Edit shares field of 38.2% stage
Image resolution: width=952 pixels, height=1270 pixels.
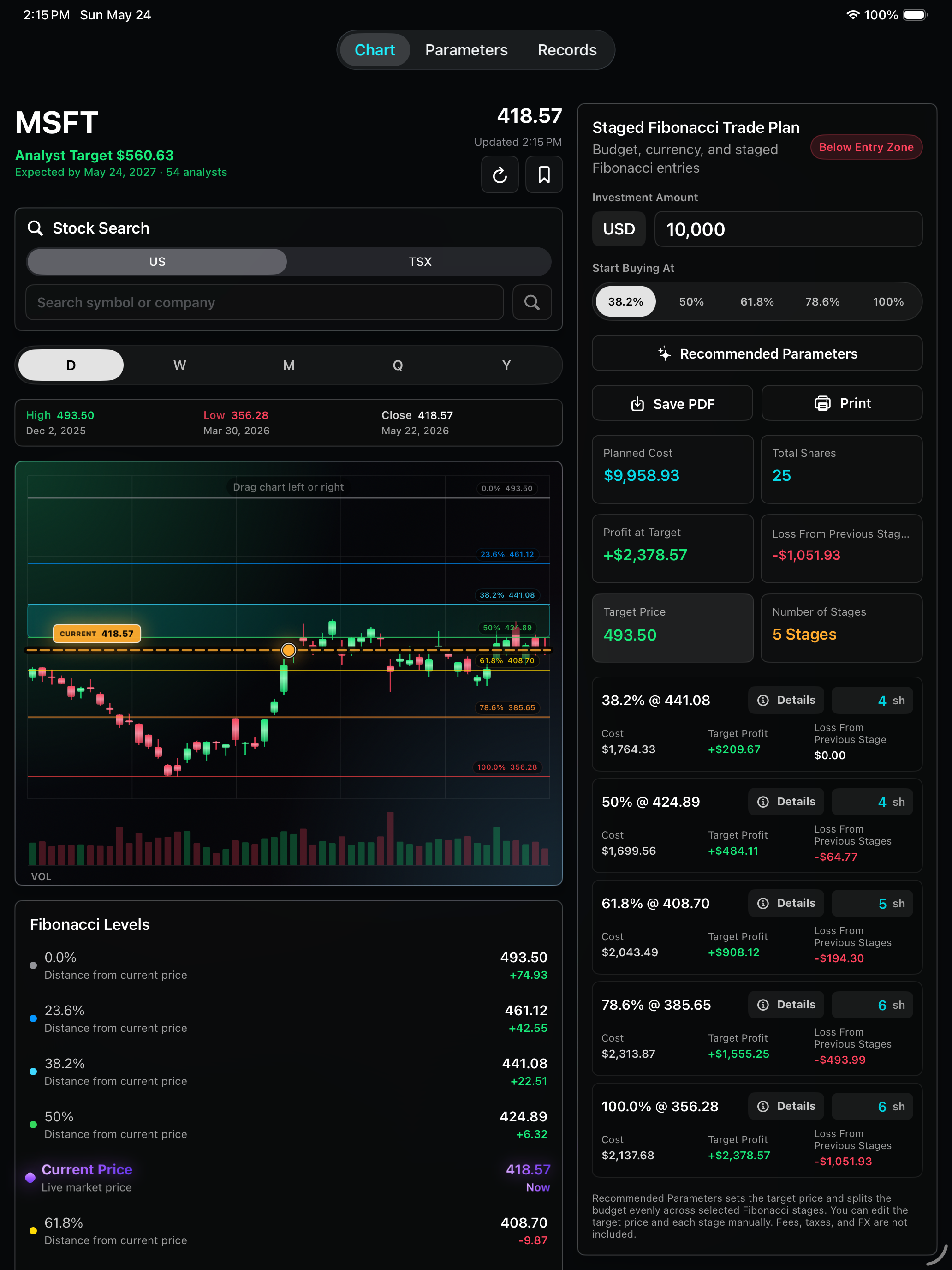click(872, 701)
